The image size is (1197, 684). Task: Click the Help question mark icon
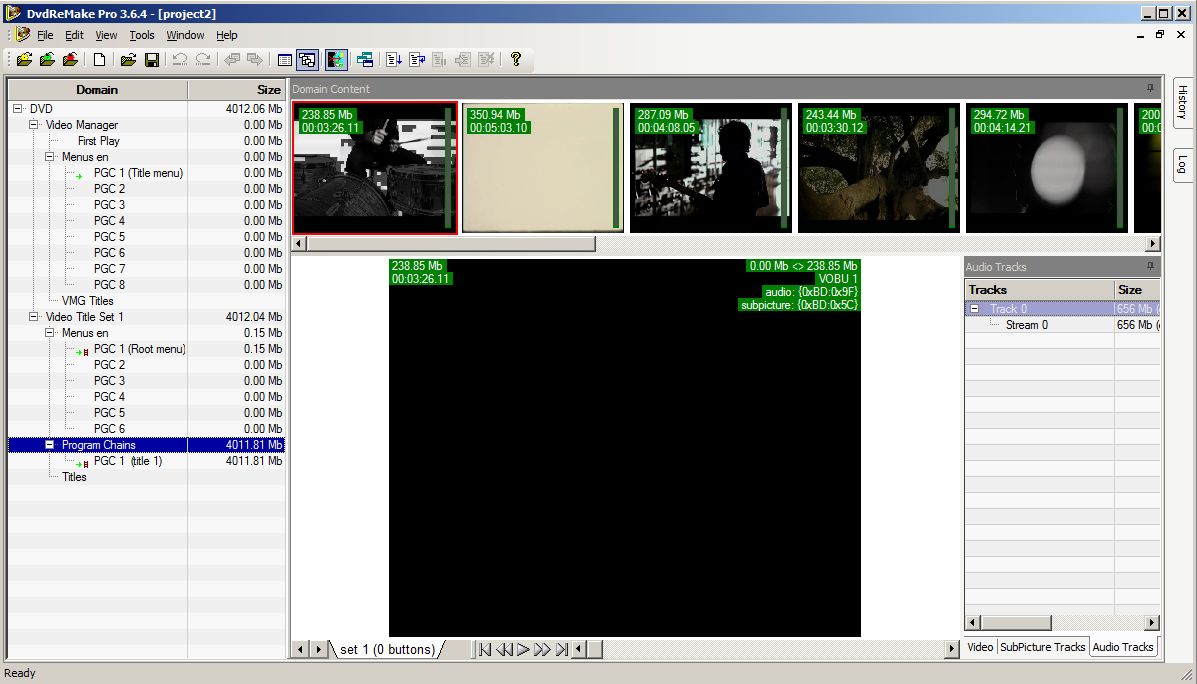[x=515, y=60]
